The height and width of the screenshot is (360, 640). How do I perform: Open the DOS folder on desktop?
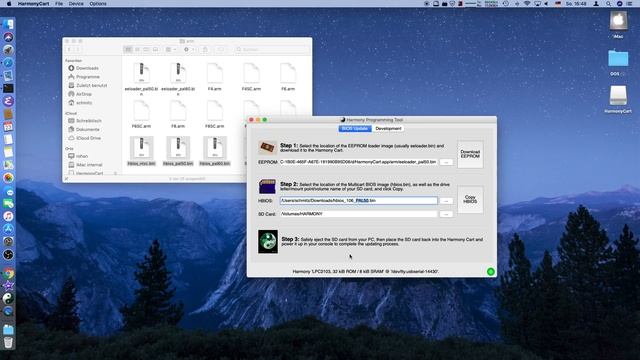tap(618, 62)
